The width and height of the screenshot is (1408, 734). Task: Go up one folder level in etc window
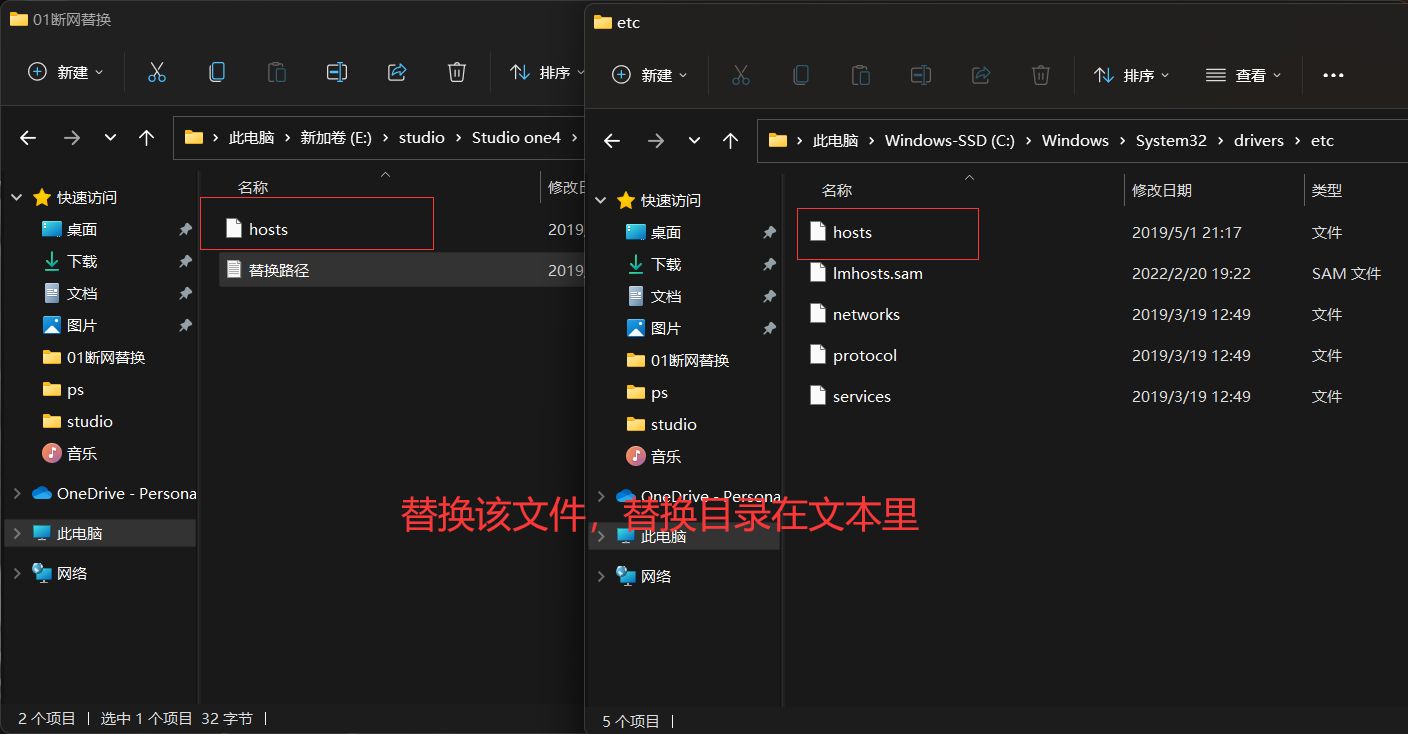click(x=731, y=141)
